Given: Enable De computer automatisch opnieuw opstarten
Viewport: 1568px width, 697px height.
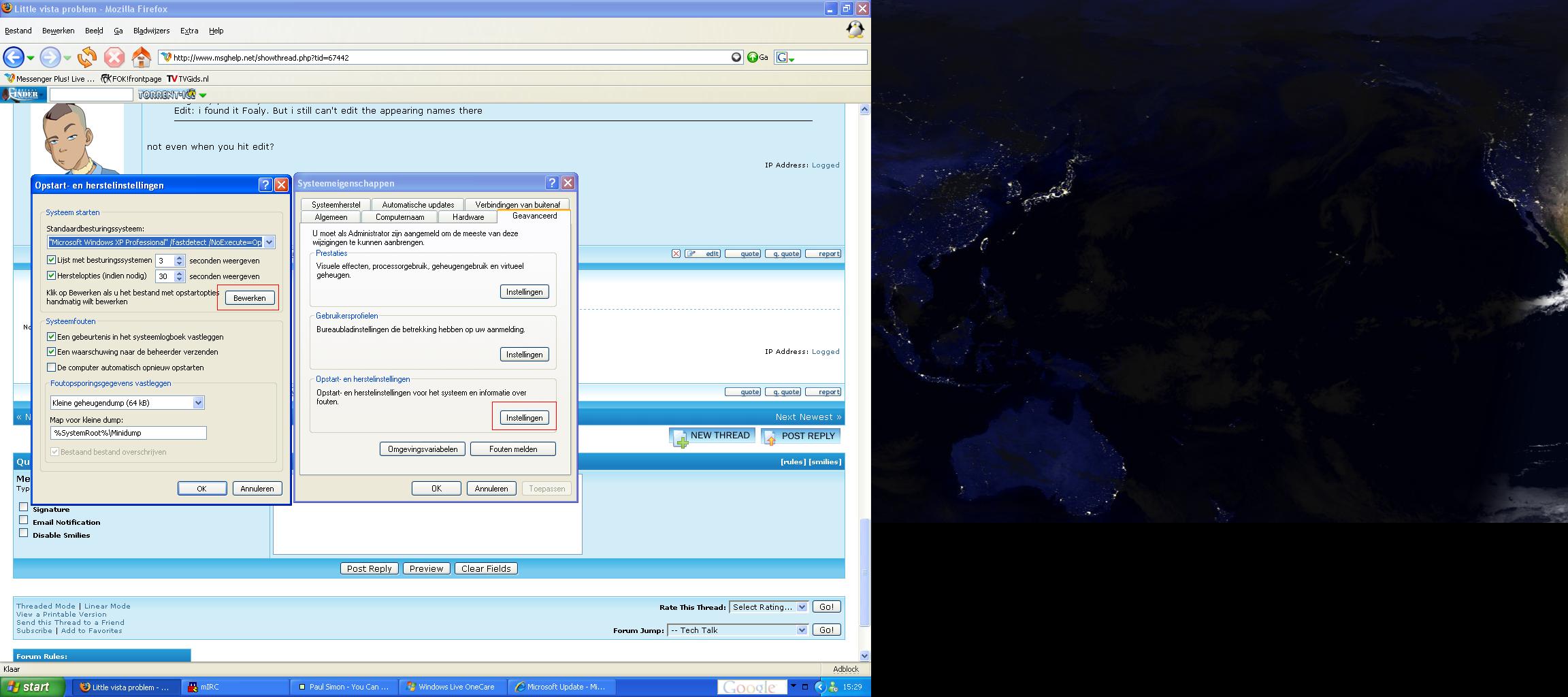Looking at the screenshot, I should [51, 368].
